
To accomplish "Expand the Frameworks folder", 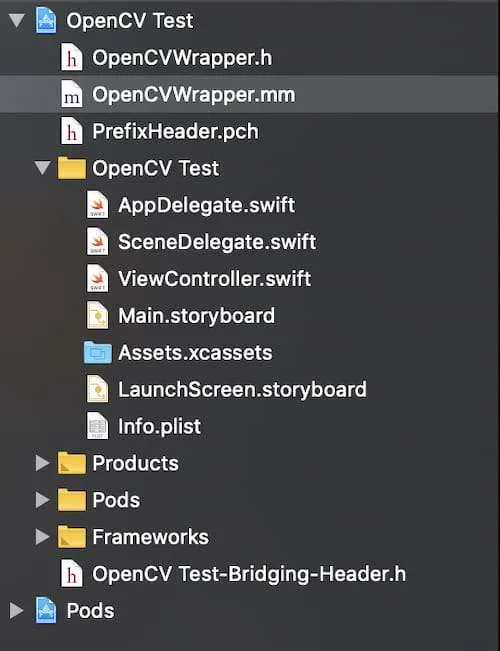I will point(43,537).
